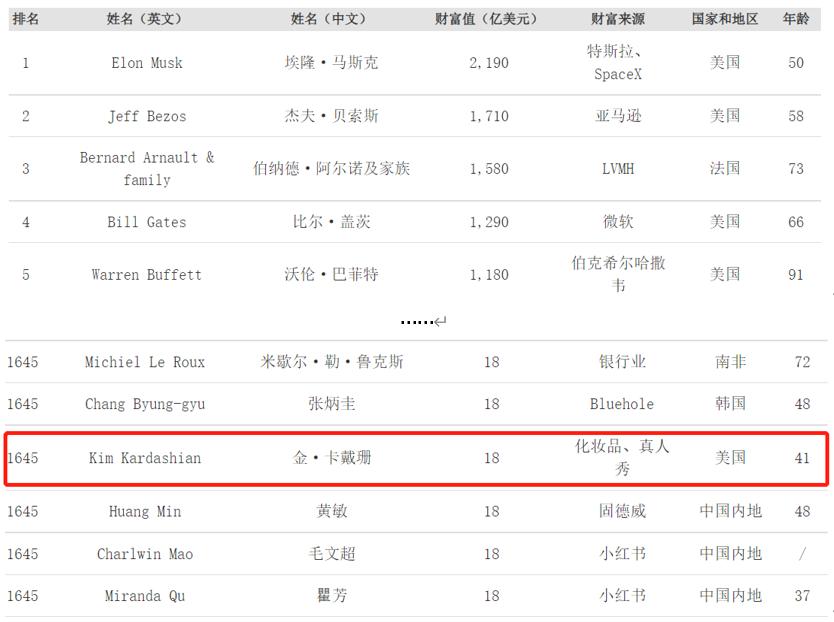Viewport: 834px width, 622px height.
Task: Select the Miranda Qu name cell
Action: [145, 596]
